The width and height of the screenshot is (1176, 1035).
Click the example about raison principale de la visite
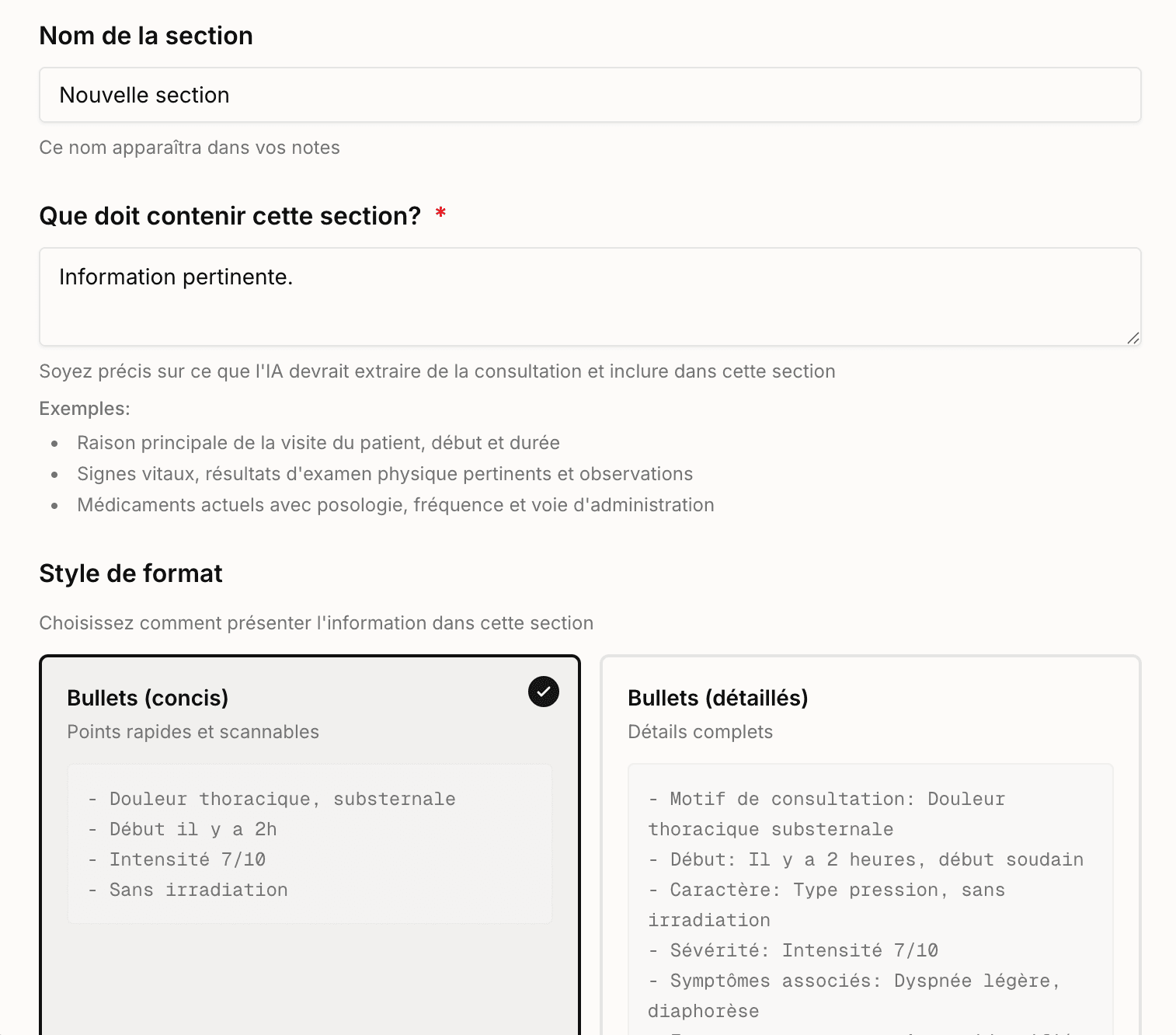pyautogui.click(x=318, y=442)
